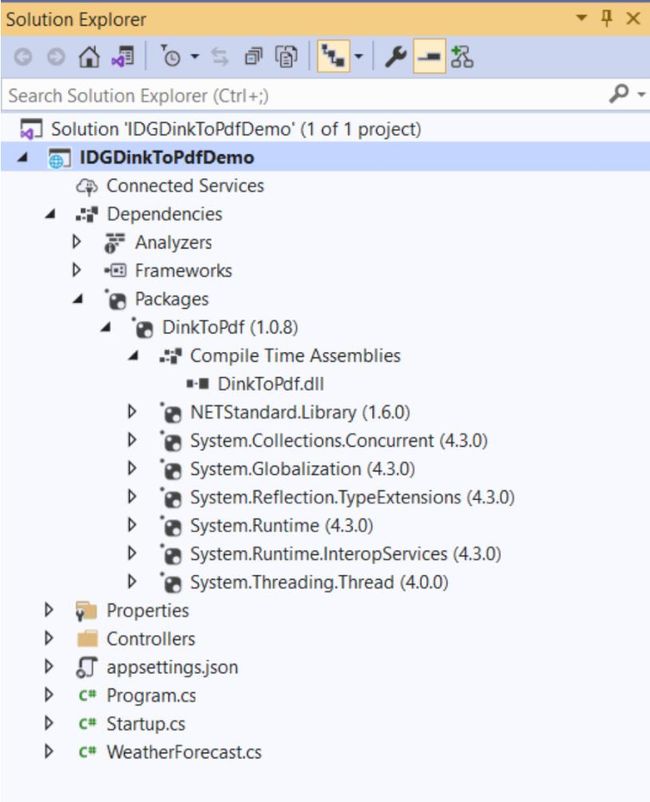650x802 pixels.
Task: Select System.Globalization (4.3.0) package
Action: pyautogui.click(x=302, y=469)
